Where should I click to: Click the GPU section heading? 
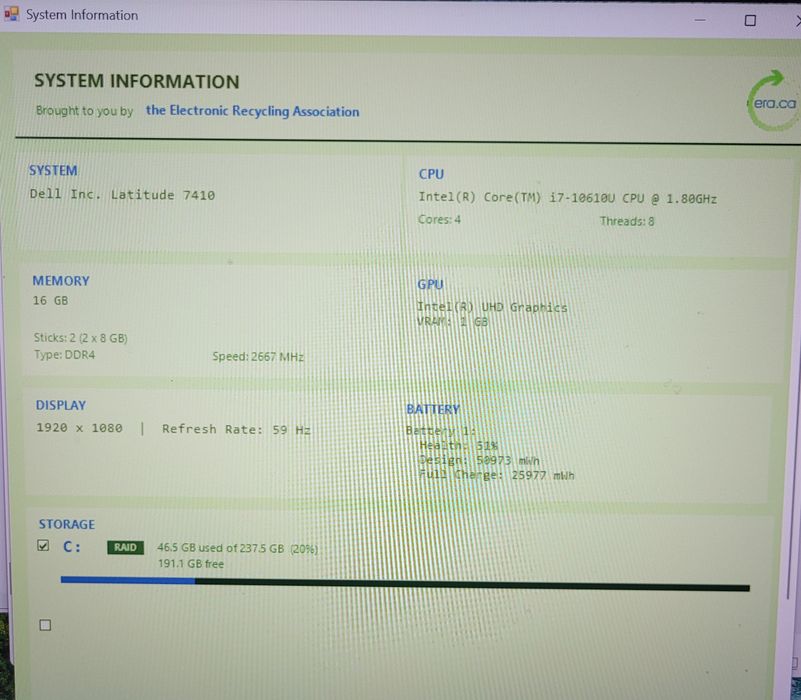(x=430, y=285)
